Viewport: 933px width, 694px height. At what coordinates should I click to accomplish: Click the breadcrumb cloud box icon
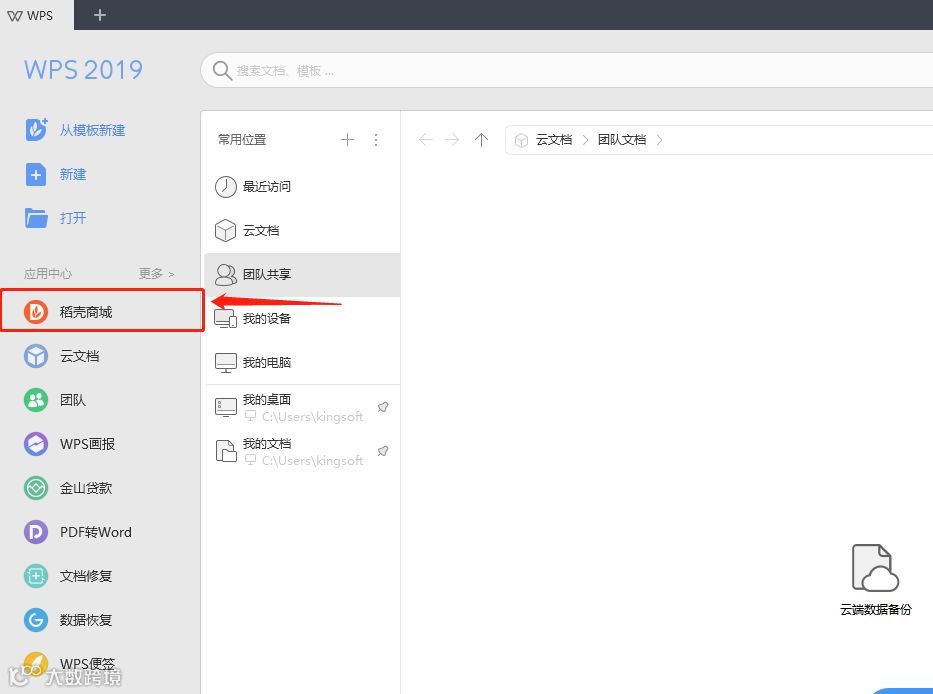pyautogui.click(x=521, y=140)
